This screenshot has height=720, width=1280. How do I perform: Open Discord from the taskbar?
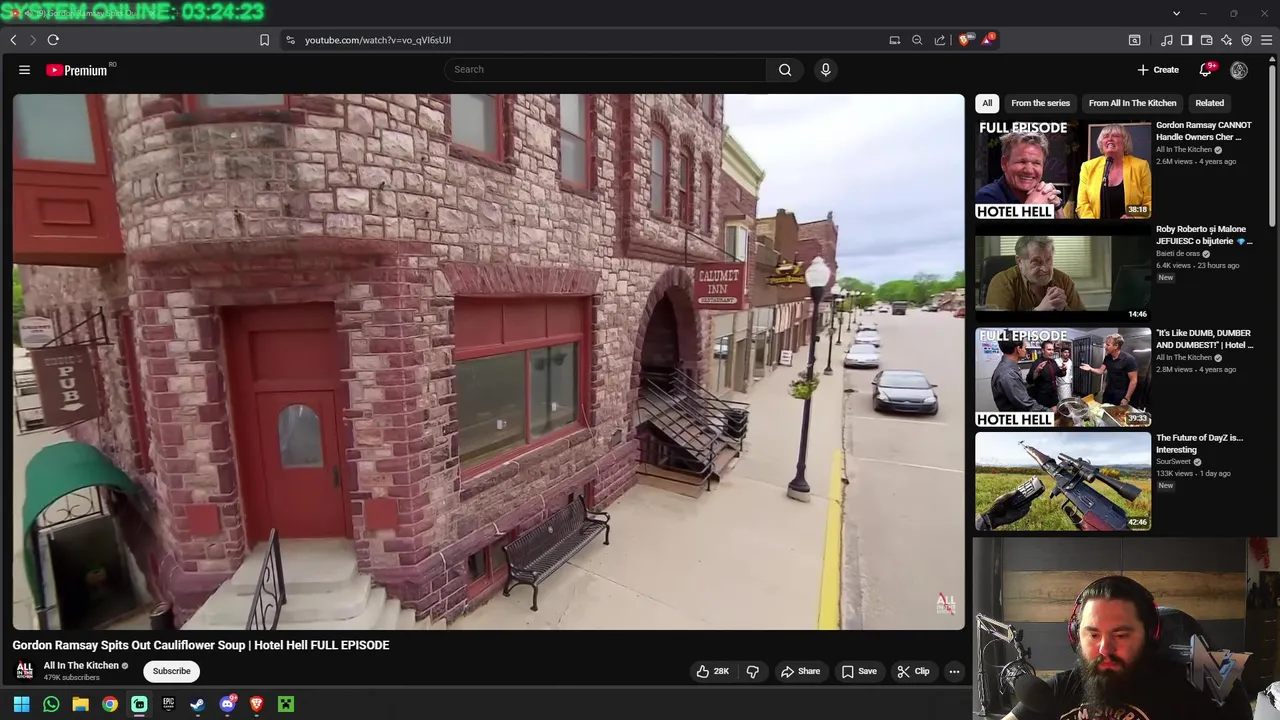(x=227, y=704)
